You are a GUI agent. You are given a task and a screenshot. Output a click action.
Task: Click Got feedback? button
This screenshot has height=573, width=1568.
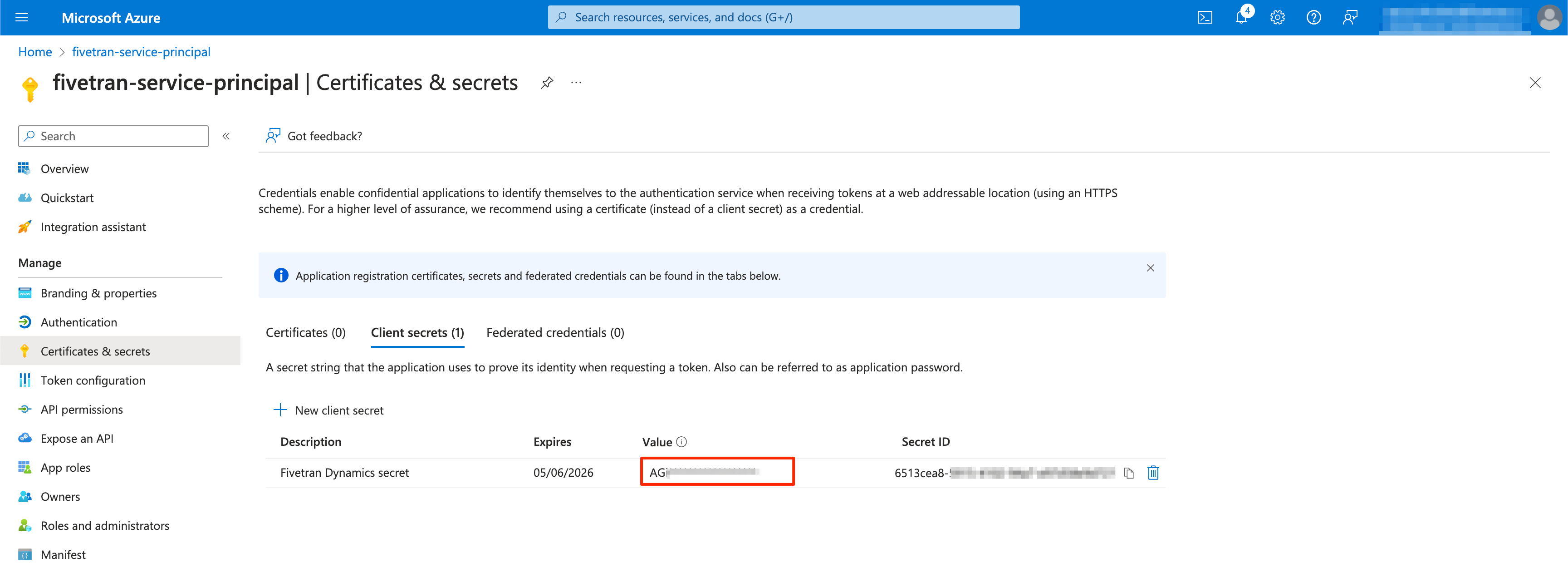coord(314,136)
